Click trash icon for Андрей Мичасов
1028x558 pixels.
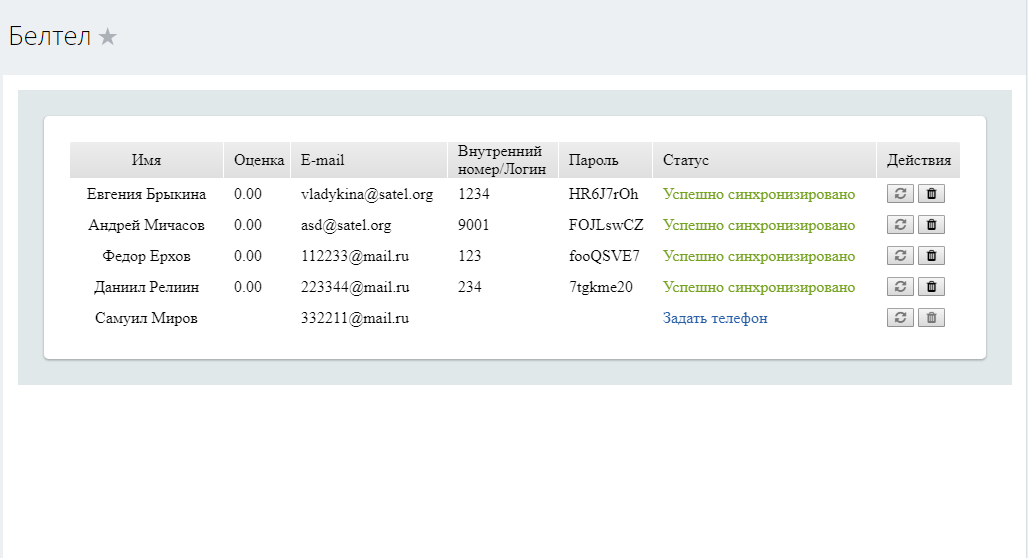[x=931, y=225]
